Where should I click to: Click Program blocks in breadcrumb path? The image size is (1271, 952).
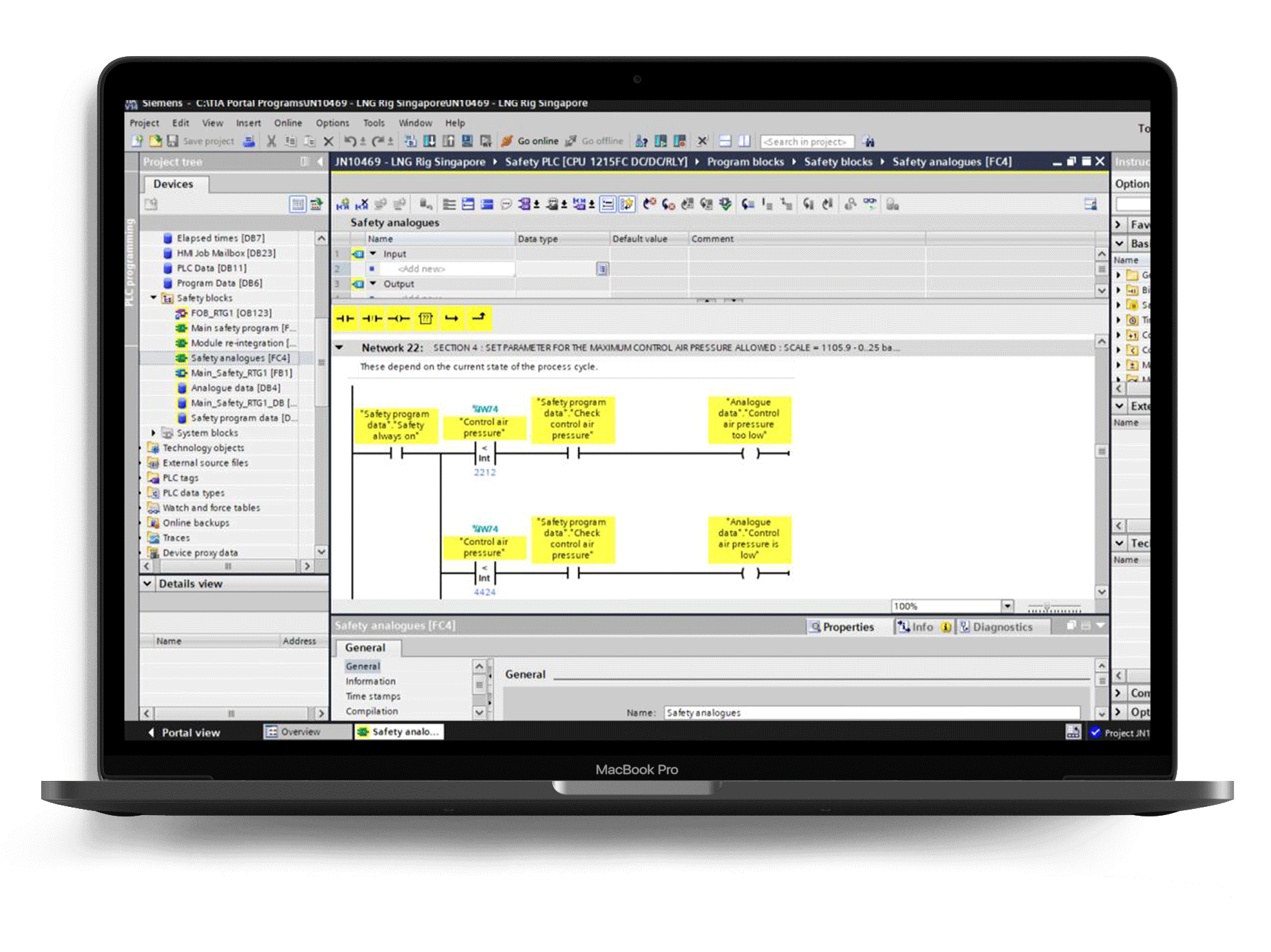[x=745, y=162]
